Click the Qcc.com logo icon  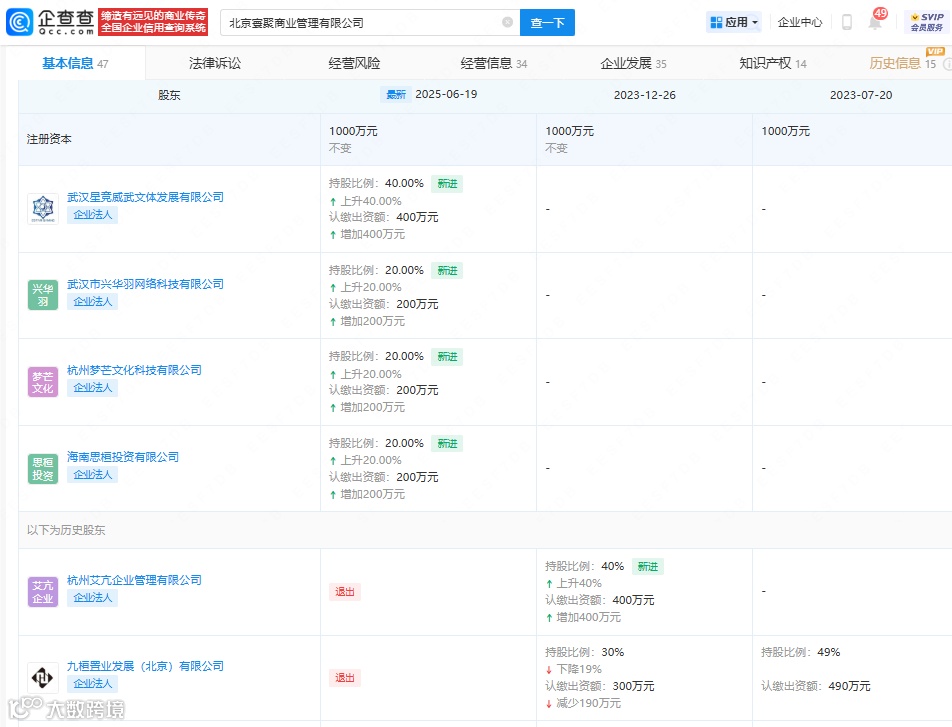pos(19,22)
